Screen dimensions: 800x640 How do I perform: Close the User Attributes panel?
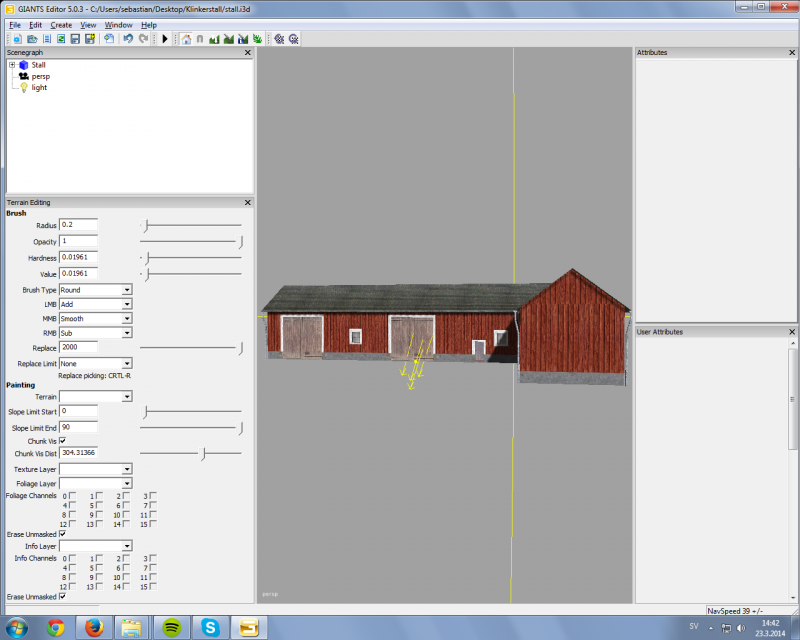tap(792, 332)
